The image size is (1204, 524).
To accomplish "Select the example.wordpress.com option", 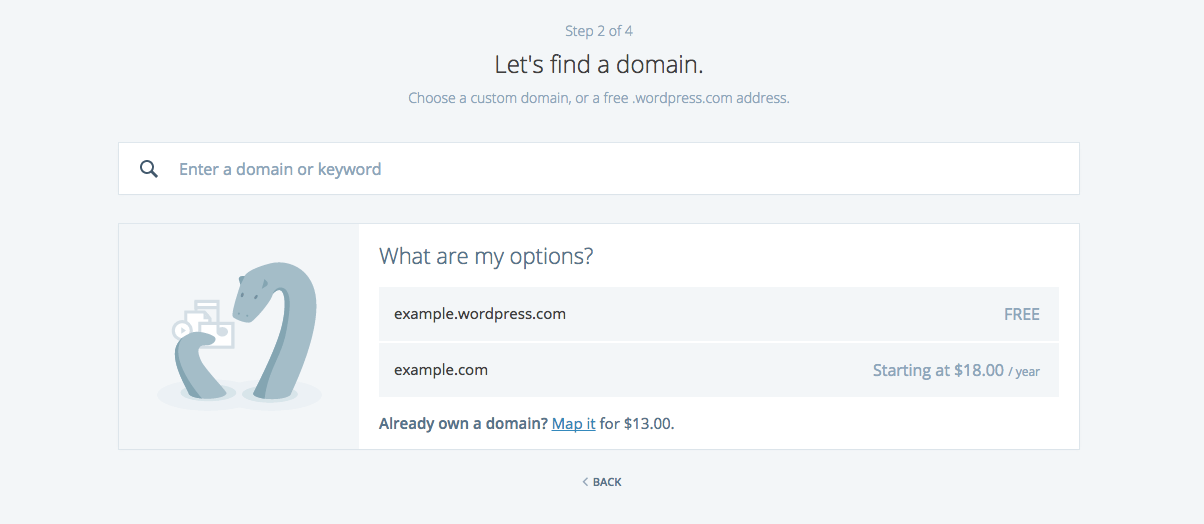I will point(480,314).
